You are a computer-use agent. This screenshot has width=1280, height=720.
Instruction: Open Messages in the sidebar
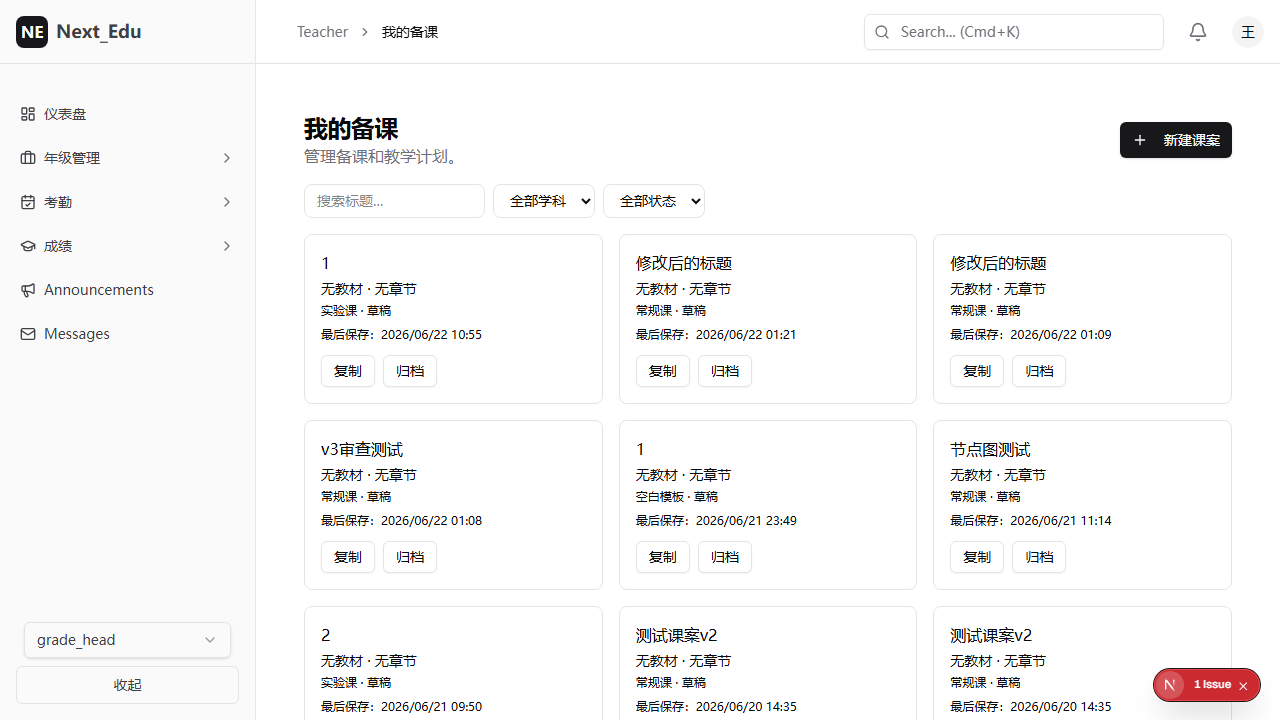click(x=128, y=334)
